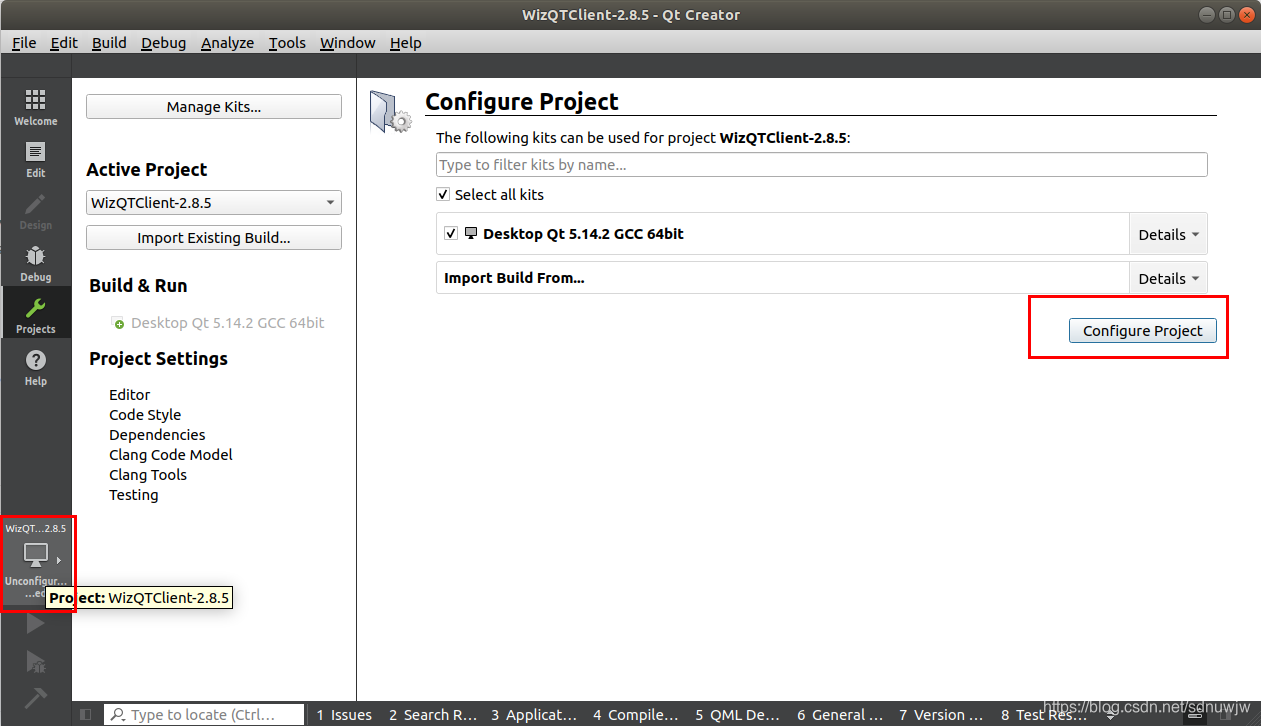Open the Window menu
This screenshot has height=726, width=1261.
348,43
